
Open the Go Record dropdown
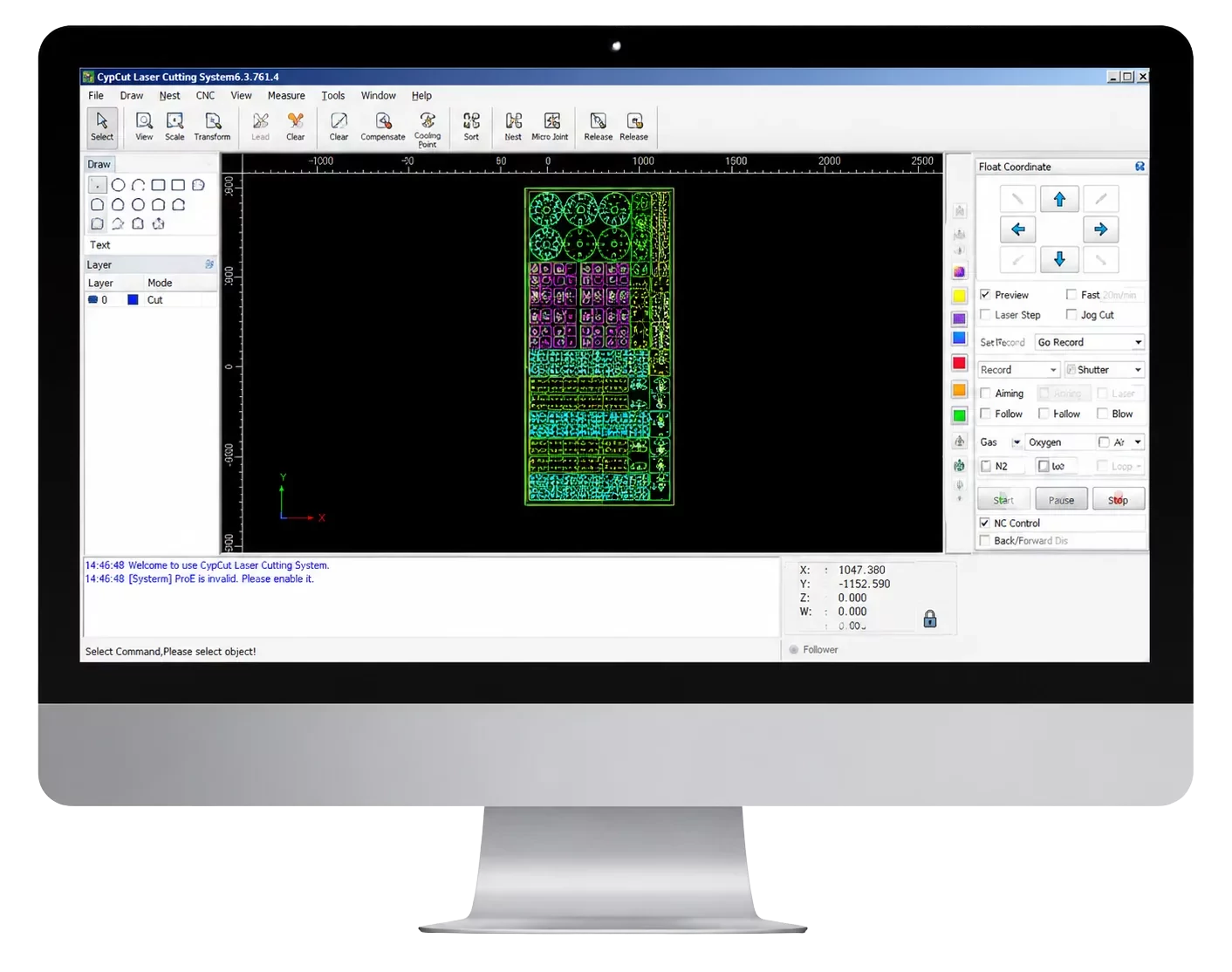tap(1089, 342)
